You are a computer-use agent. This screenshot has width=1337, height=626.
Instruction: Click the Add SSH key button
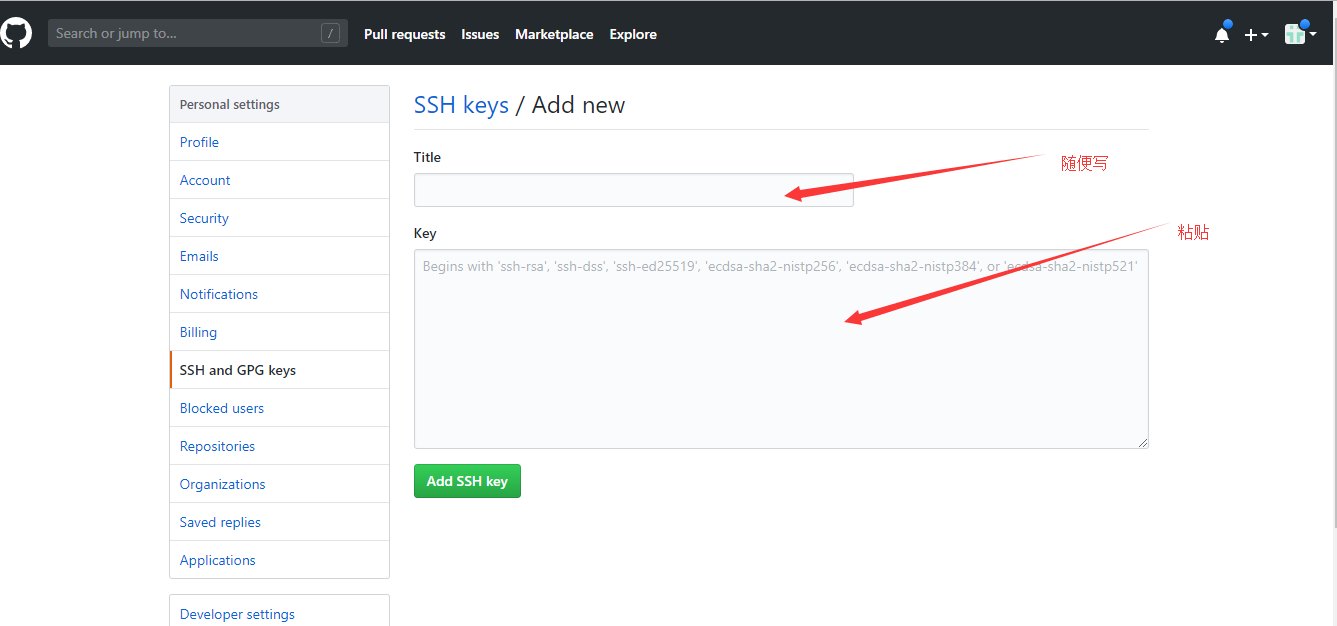(467, 481)
